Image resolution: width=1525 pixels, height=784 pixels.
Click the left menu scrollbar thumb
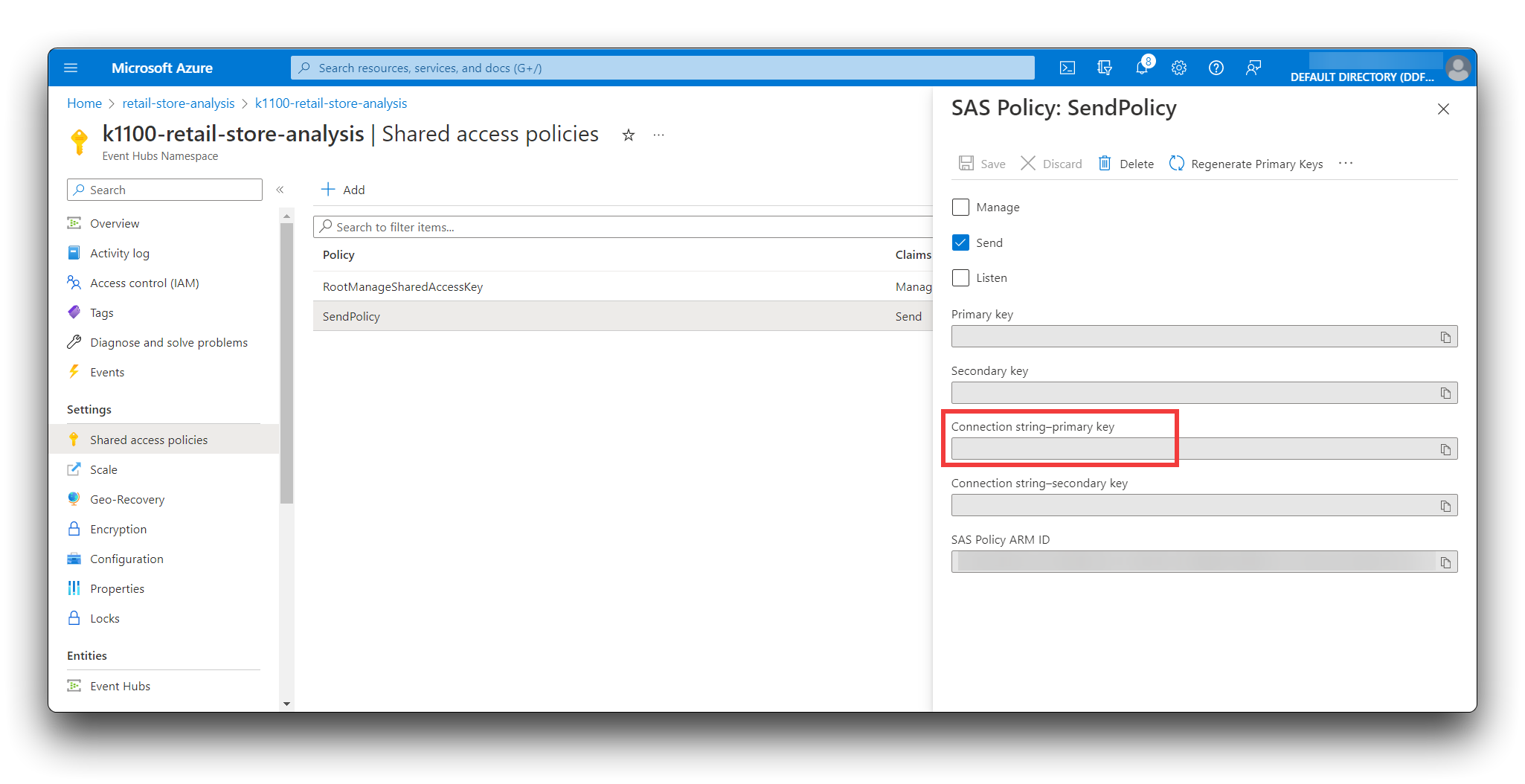pos(286,363)
